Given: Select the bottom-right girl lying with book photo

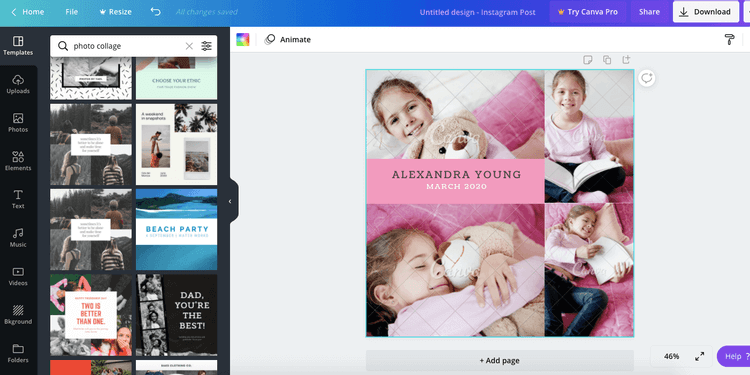Looking at the screenshot, I should (589, 270).
